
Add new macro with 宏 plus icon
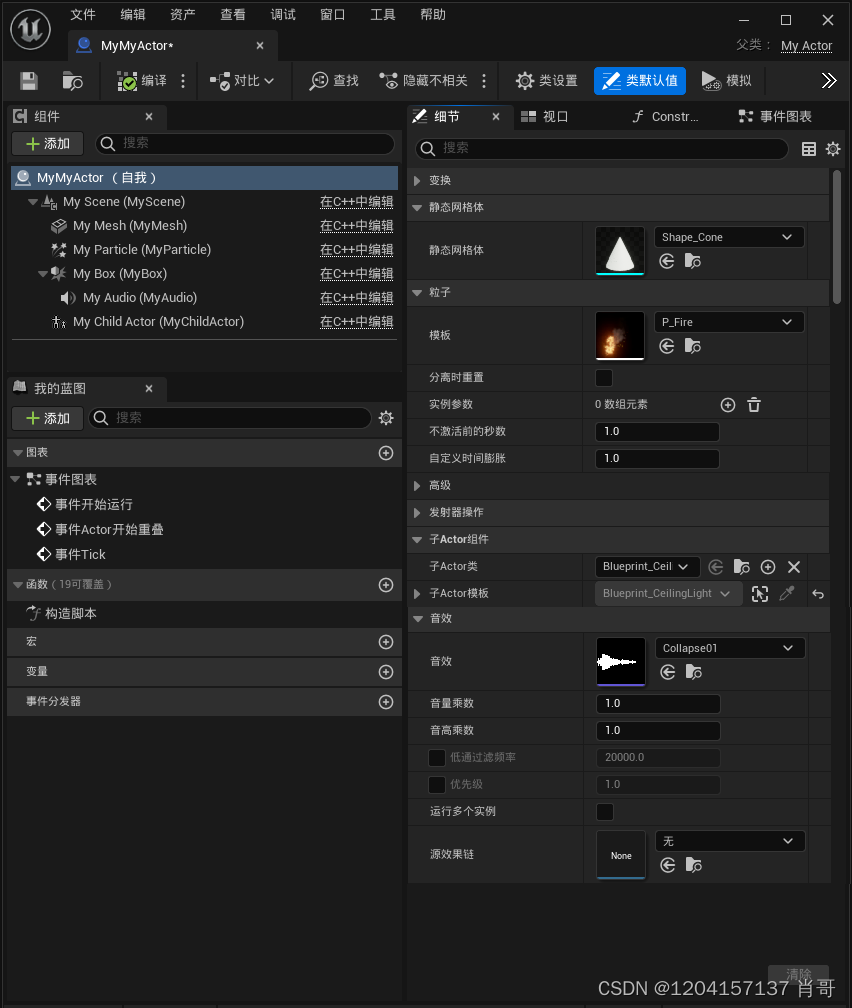386,642
